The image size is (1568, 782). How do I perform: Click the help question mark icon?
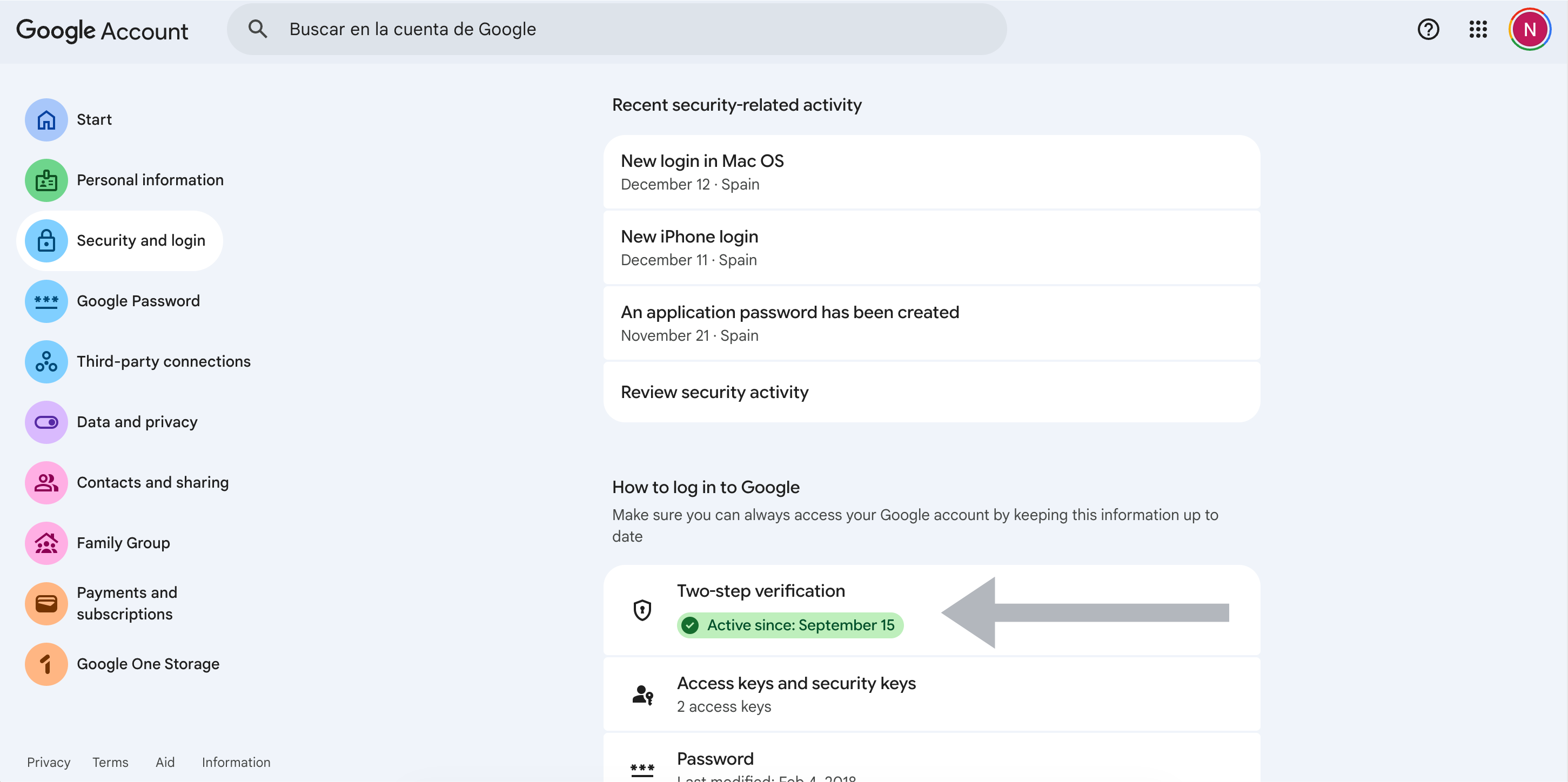[1428, 29]
